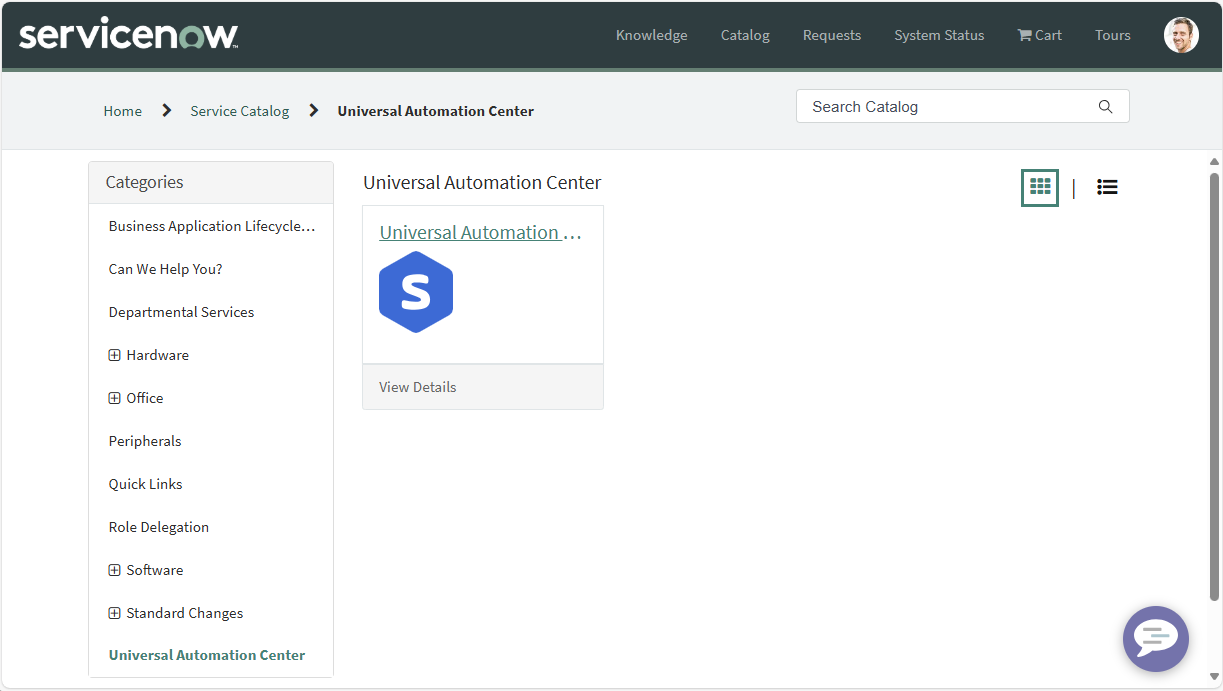
Task: Expand the Standard Changes category
Action: click(x=114, y=613)
